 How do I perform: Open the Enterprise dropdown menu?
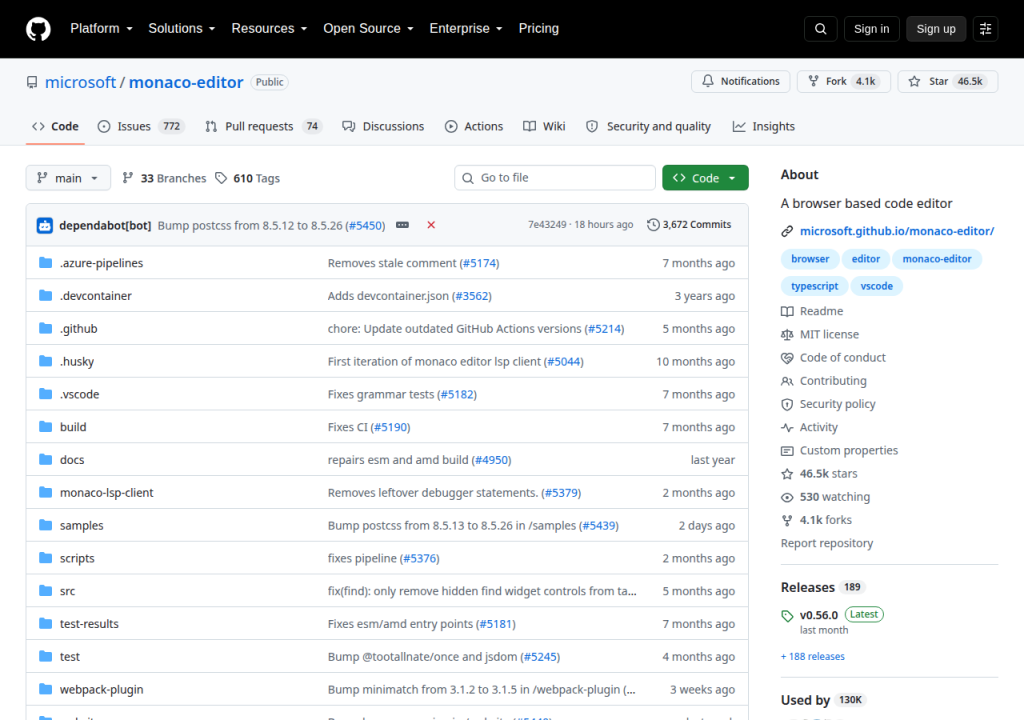click(x=466, y=29)
